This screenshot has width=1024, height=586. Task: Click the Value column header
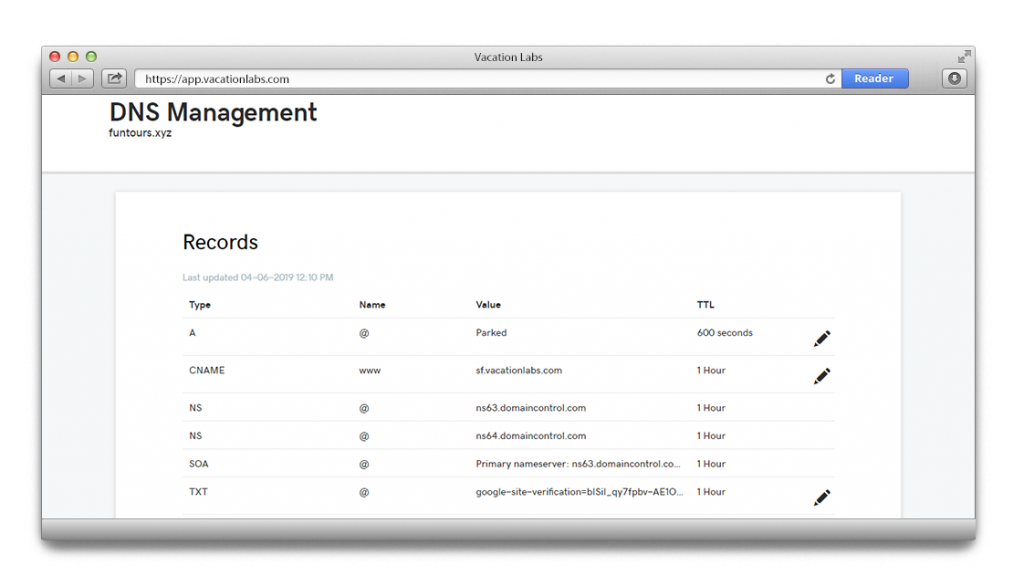click(x=488, y=305)
